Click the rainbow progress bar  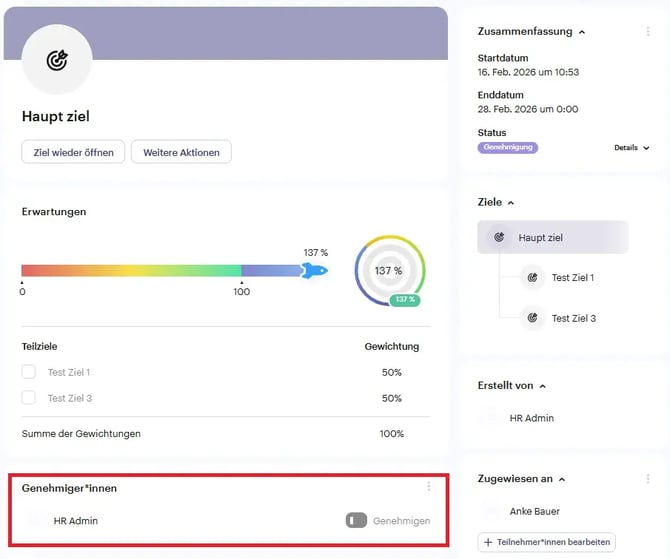(162, 271)
